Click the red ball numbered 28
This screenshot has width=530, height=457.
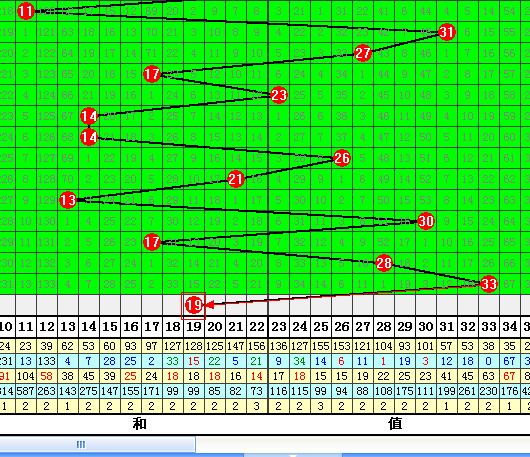(384, 263)
